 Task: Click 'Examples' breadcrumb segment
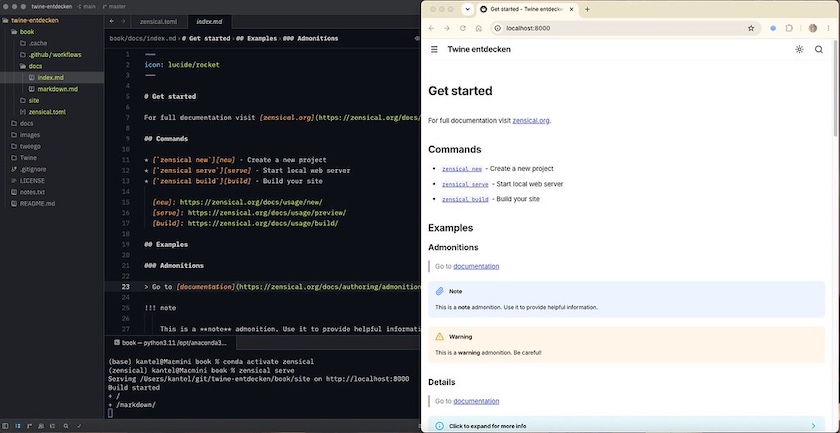[257, 39]
